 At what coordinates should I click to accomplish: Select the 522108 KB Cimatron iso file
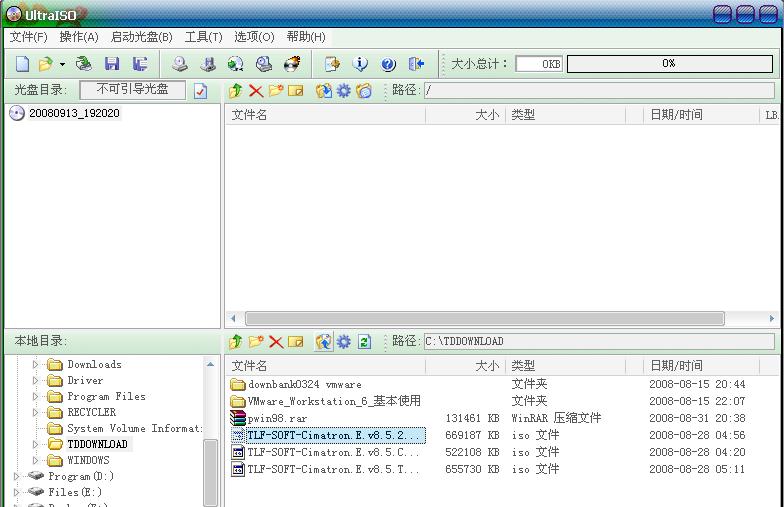332,452
